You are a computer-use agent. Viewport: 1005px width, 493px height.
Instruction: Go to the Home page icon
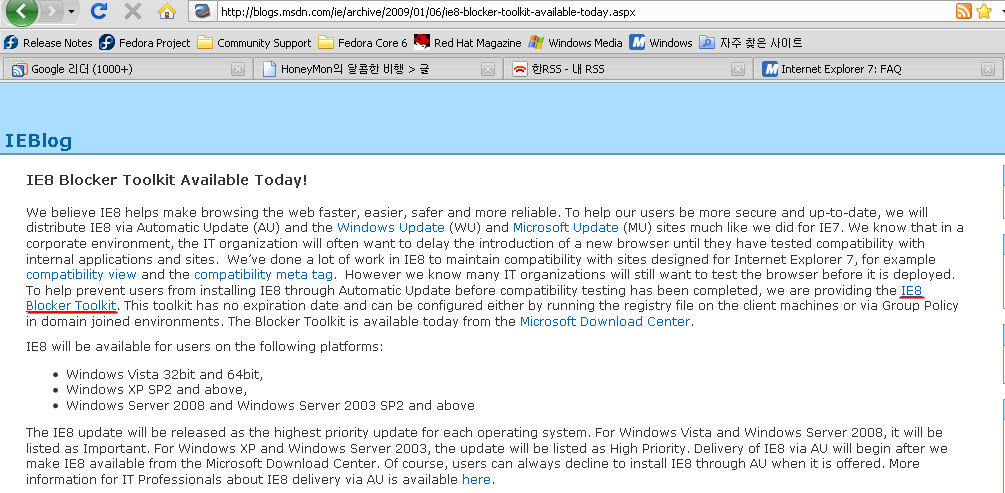point(167,12)
